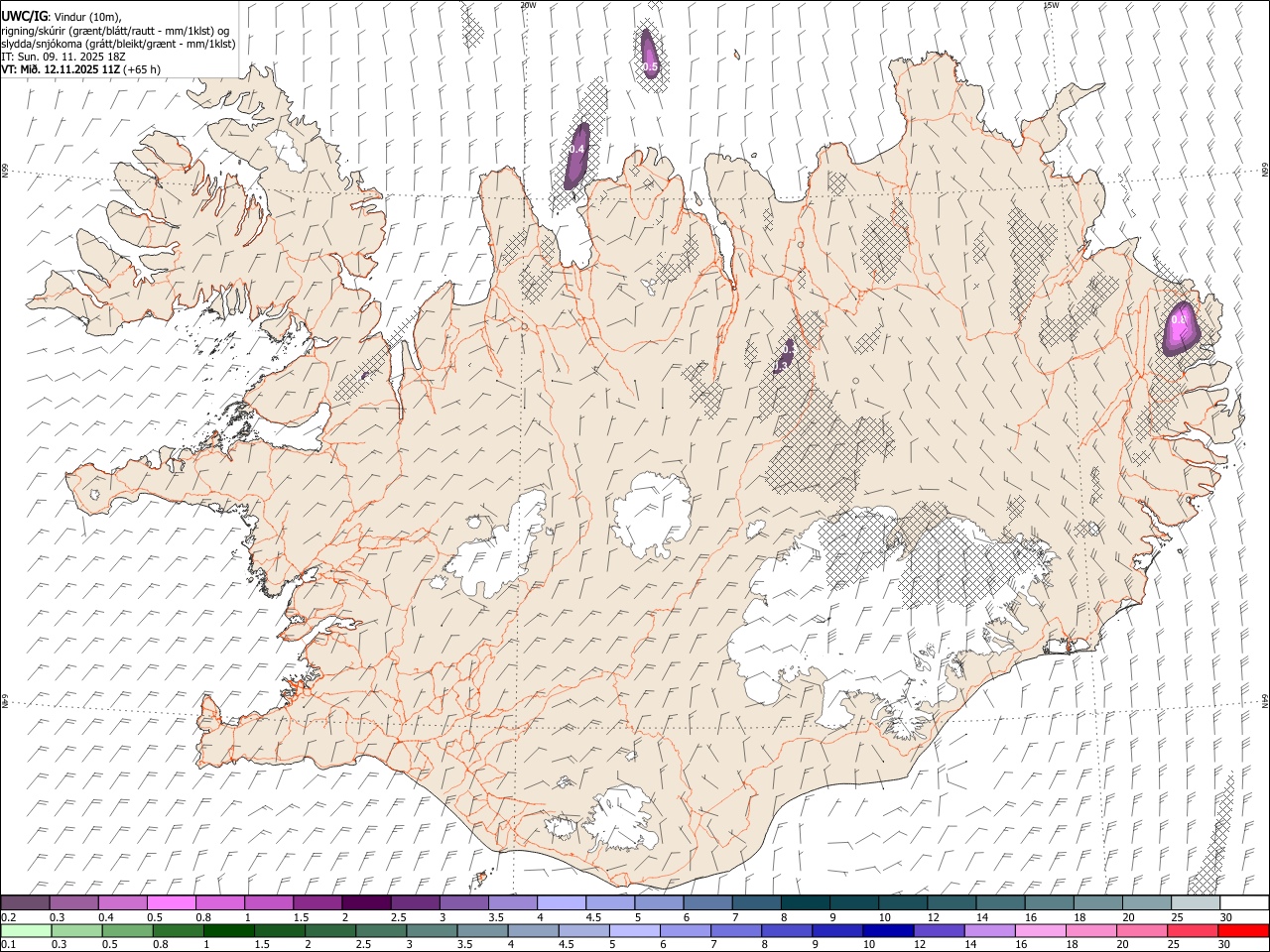1270x952 pixels.
Task: Click the '15W' longitude label
Action: [x=1051, y=5]
